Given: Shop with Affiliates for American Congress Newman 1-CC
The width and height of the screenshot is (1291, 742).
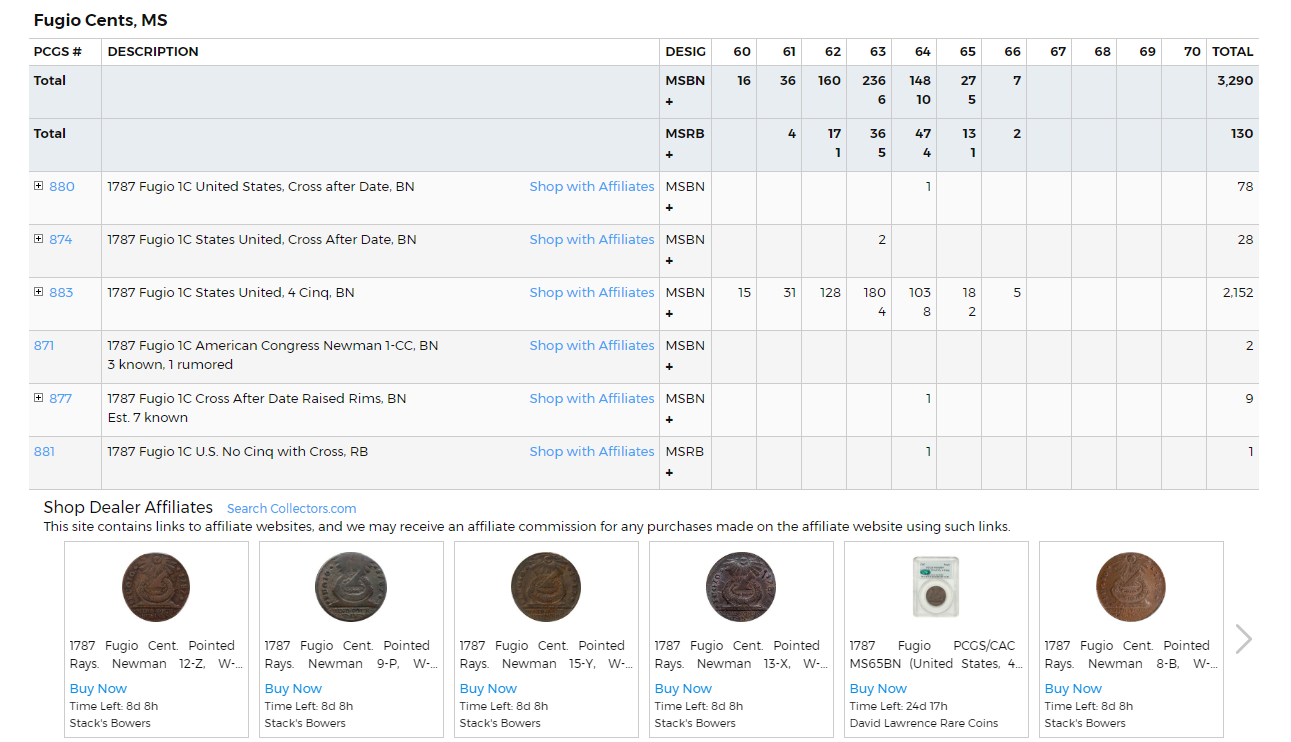Looking at the screenshot, I should pos(592,346).
